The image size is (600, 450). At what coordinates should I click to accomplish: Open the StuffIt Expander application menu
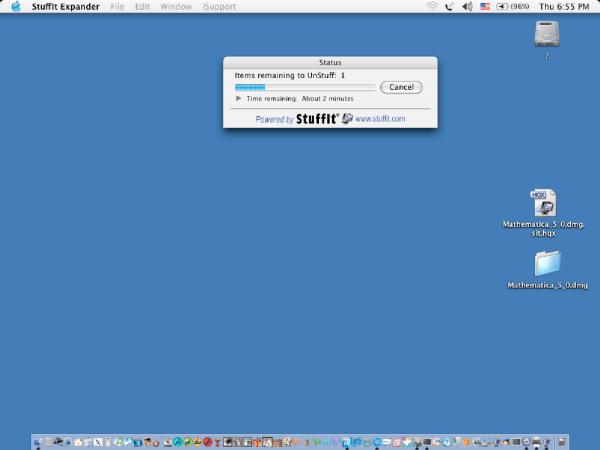click(x=66, y=6)
